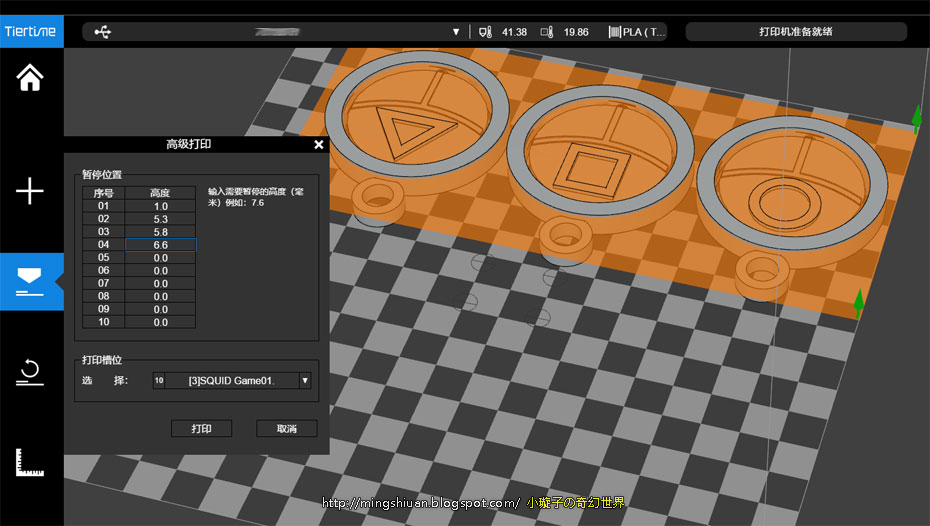Click the 打印槽位 group label
930x526 pixels.
coord(101,360)
